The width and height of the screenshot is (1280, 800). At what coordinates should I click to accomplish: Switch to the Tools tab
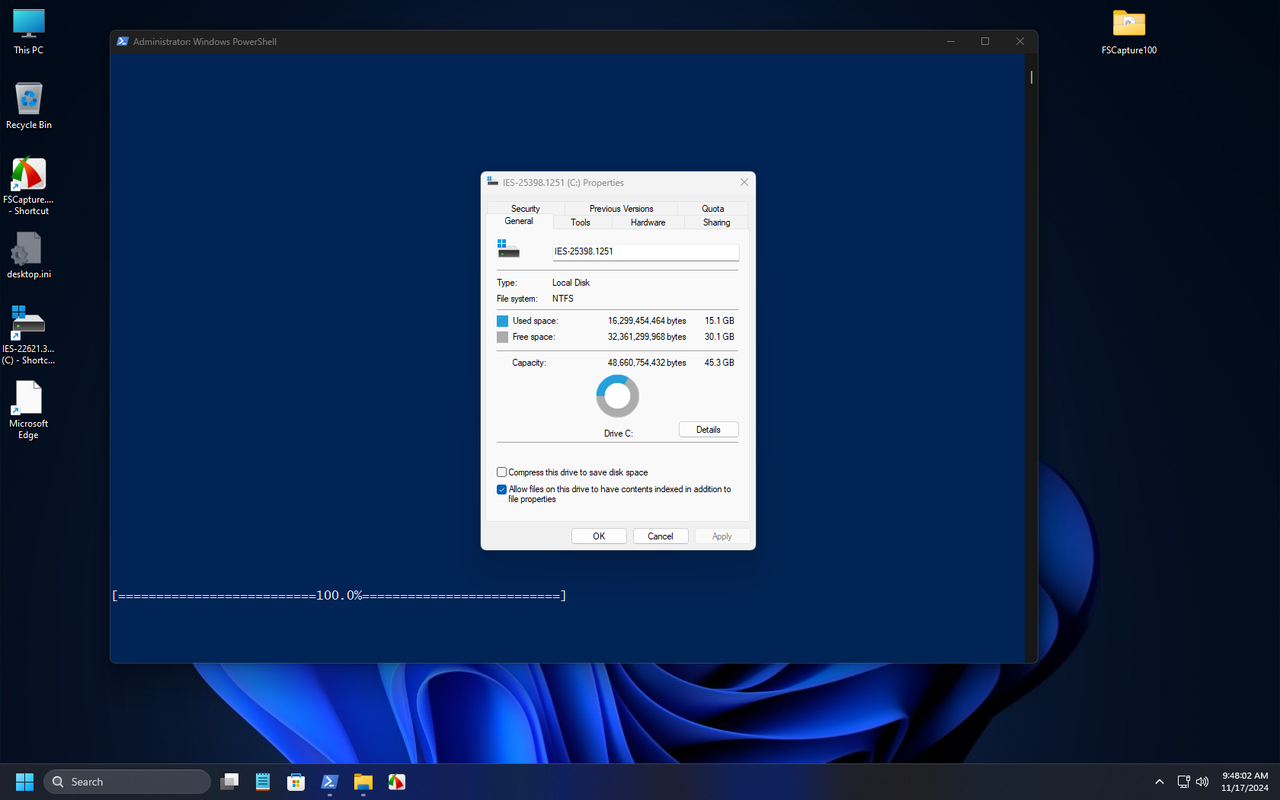point(580,222)
